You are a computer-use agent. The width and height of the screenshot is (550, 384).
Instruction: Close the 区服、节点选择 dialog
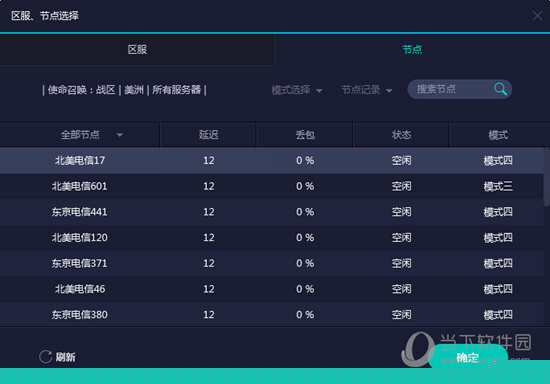click(537, 15)
